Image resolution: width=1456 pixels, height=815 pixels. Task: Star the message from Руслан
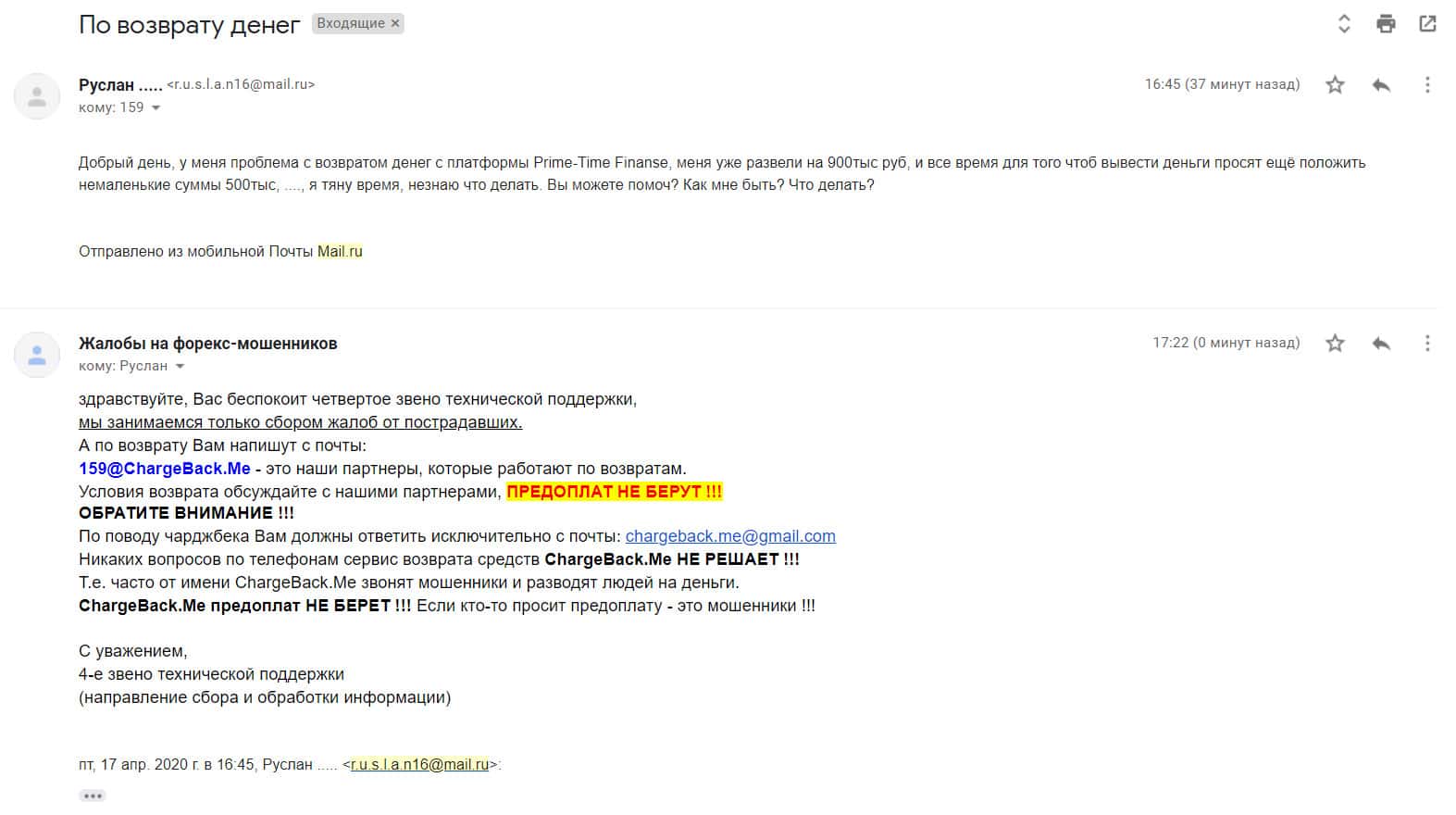[x=1335, y=85]
